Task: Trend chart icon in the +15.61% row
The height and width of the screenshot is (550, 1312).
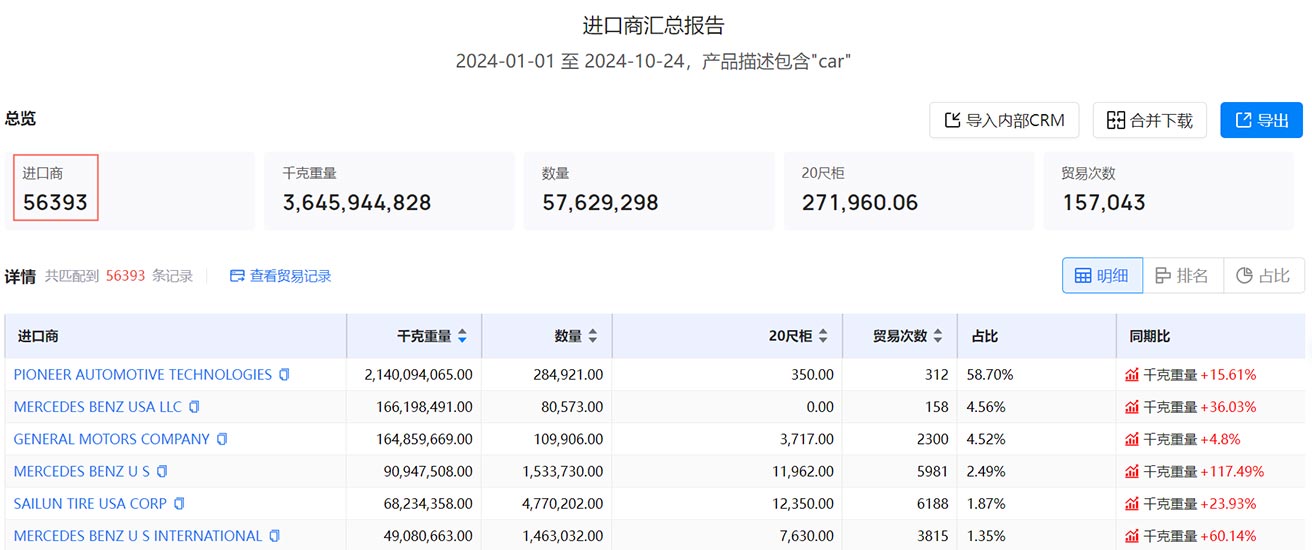Action: coord(1132,375)
